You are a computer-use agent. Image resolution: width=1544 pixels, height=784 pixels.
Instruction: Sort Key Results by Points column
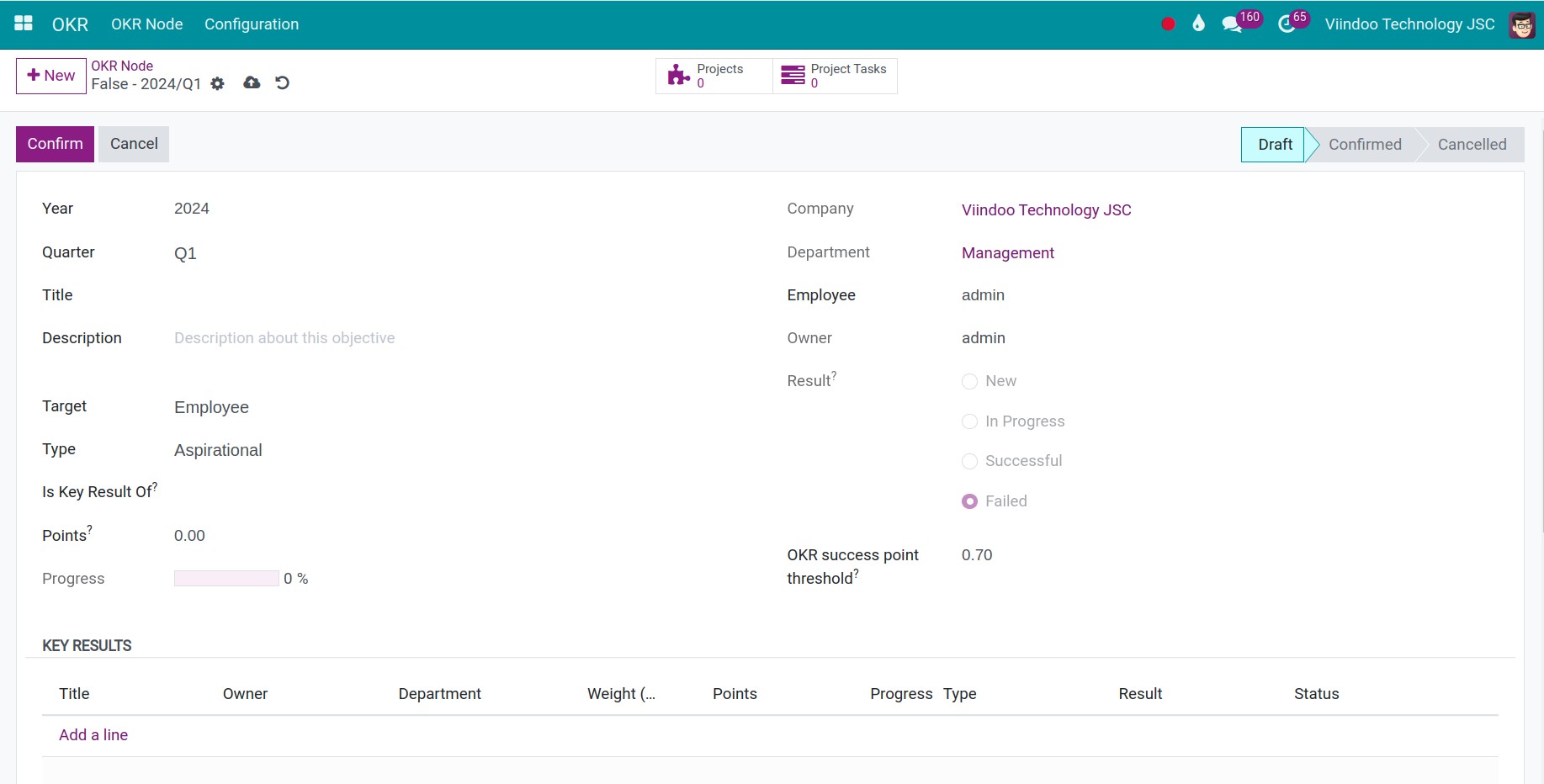(x=735, y=694)
